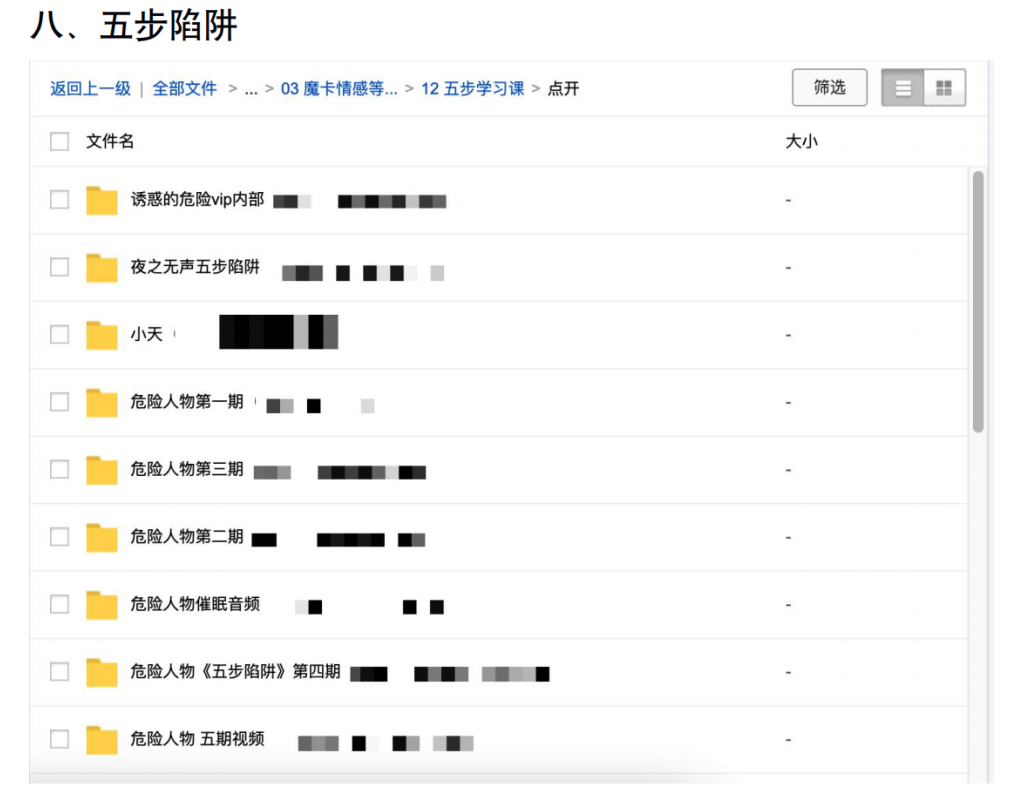1017x811 pixels.
Task: Open the 诱惑的危险vip内部 folder icon
Action: 101,200
